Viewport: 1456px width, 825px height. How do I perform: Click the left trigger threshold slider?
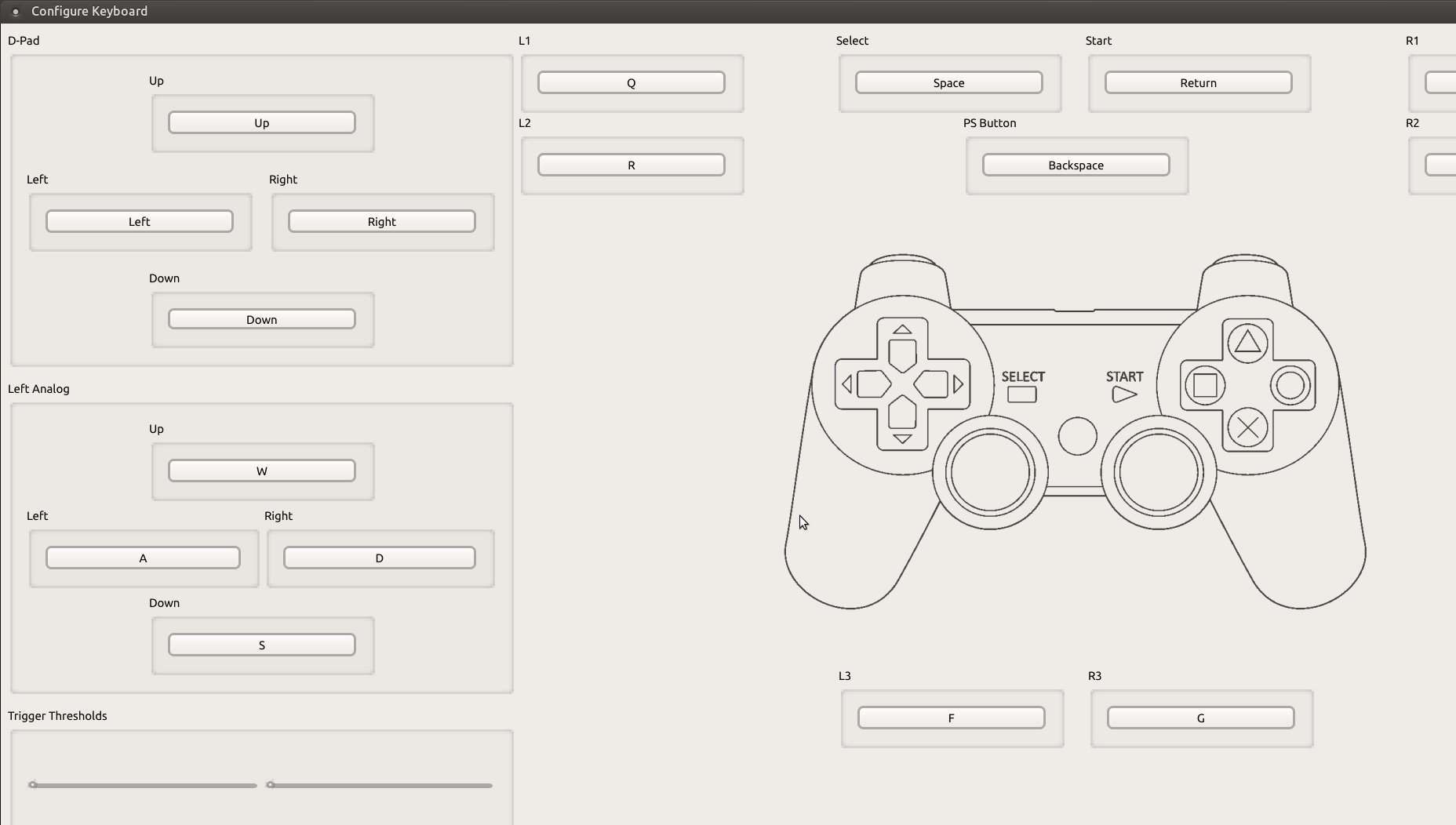pyautogui.click(x=143, y=785)
